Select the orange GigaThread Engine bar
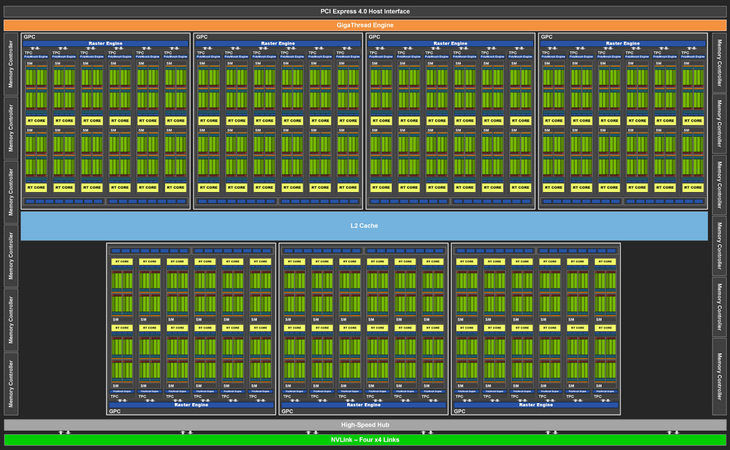Viewport: 730px width, 450px height. tap(365, 24)
